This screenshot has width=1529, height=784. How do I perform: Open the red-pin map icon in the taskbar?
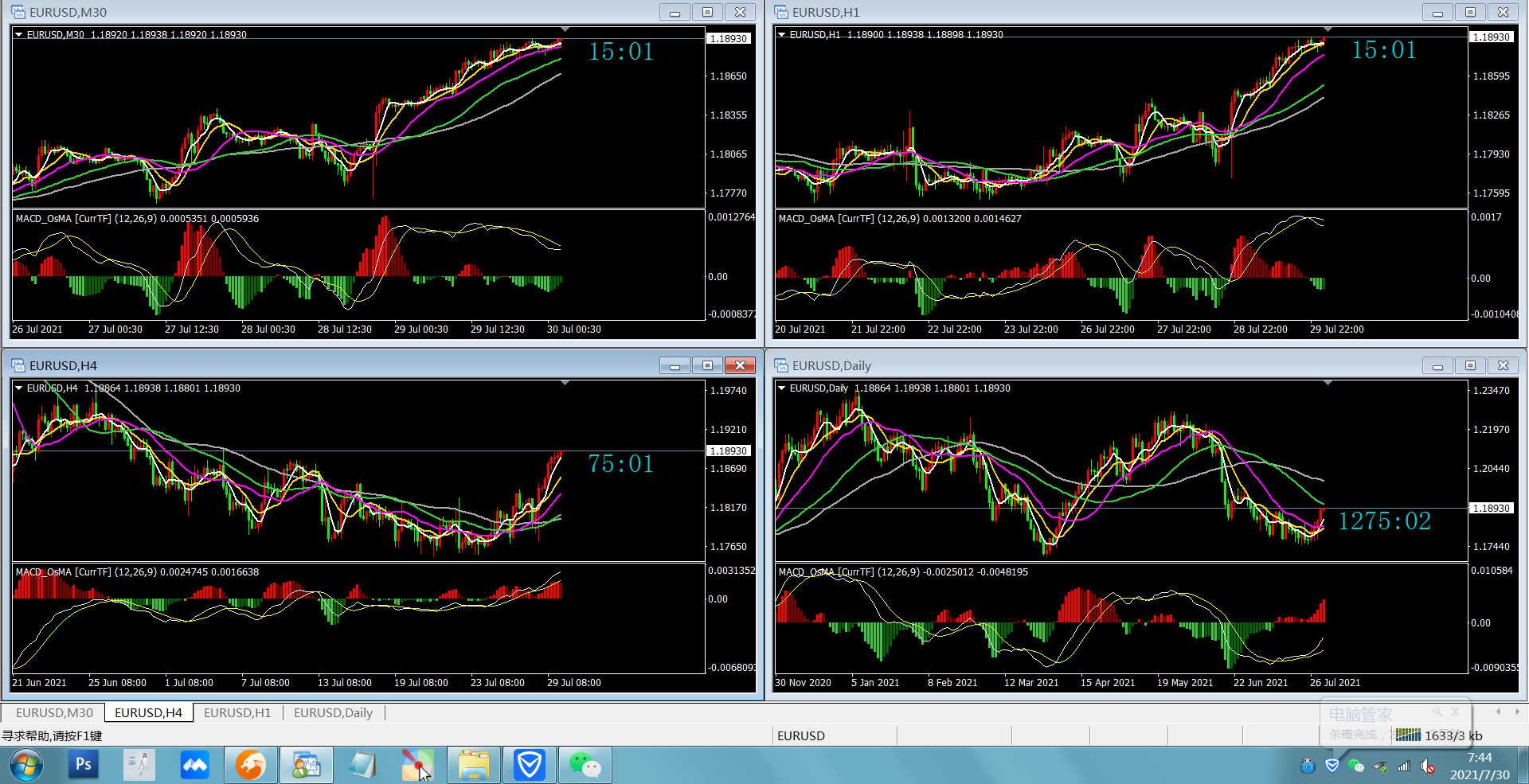418,765
